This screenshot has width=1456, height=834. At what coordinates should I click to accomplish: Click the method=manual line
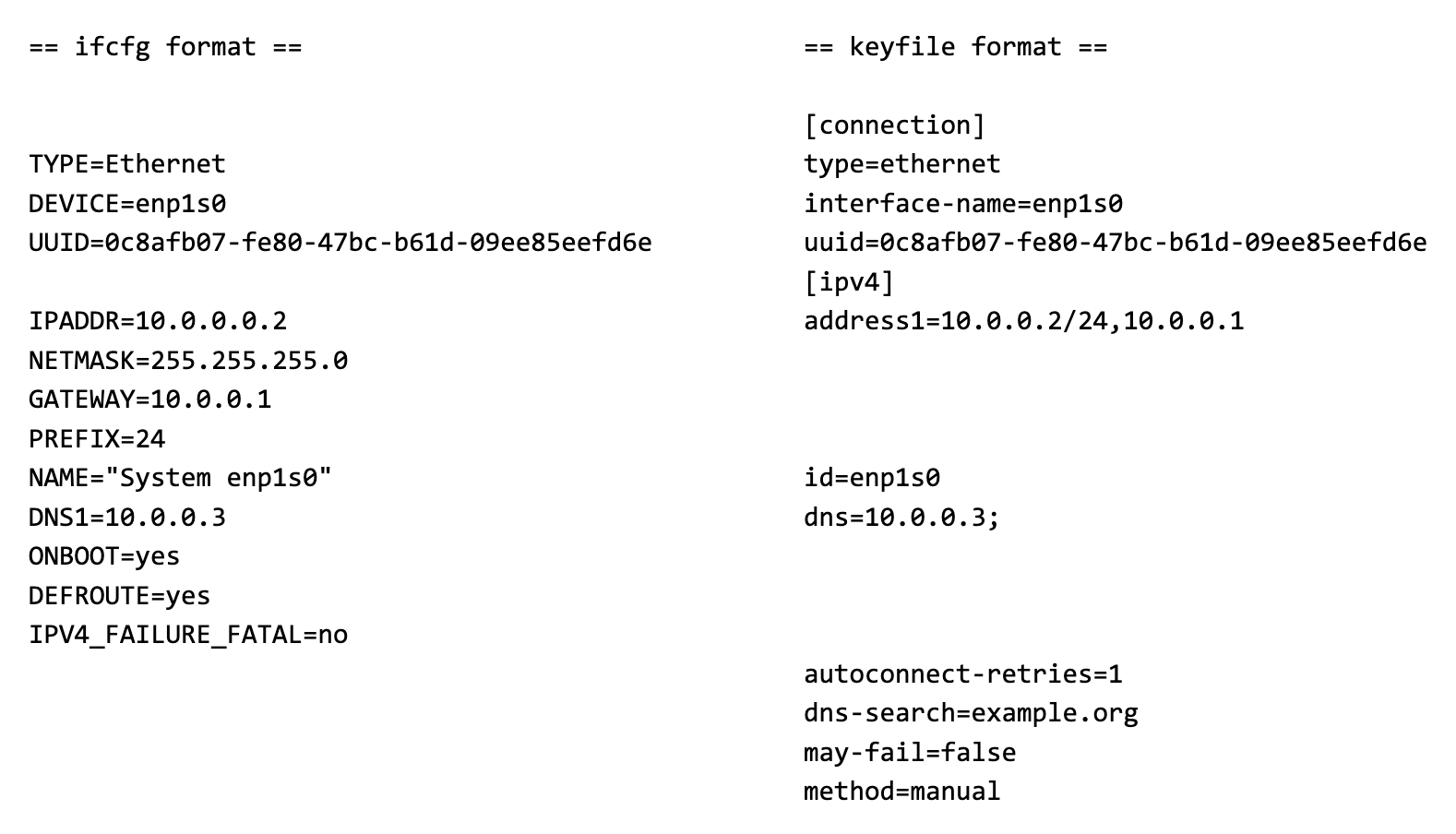[x=901, y=792]
